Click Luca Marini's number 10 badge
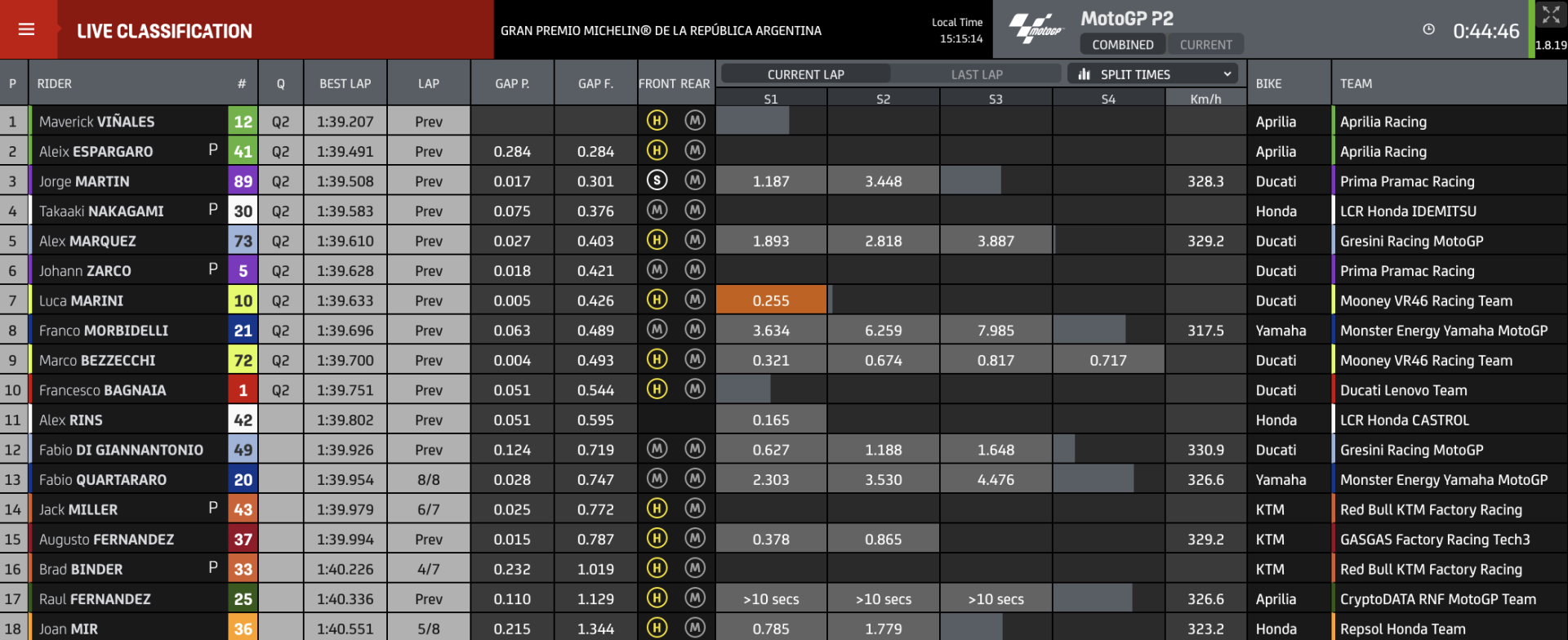The image size is (1568, 640). (x=243, y=300)
